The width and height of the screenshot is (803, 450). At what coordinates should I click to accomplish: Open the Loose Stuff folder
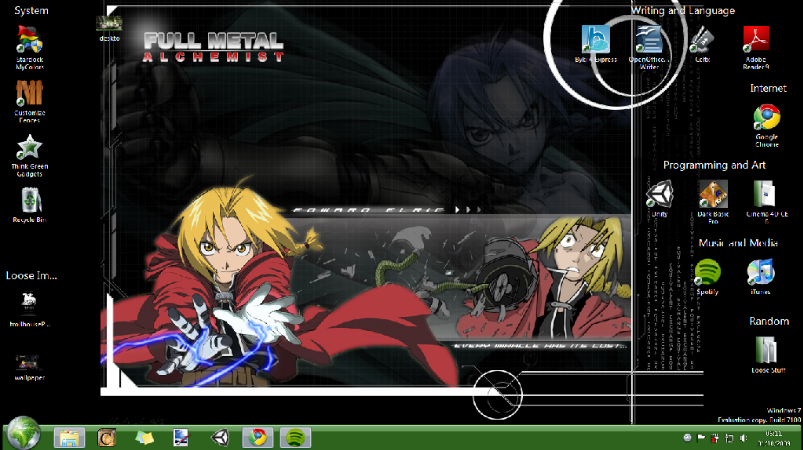click(x=768, y=354)
